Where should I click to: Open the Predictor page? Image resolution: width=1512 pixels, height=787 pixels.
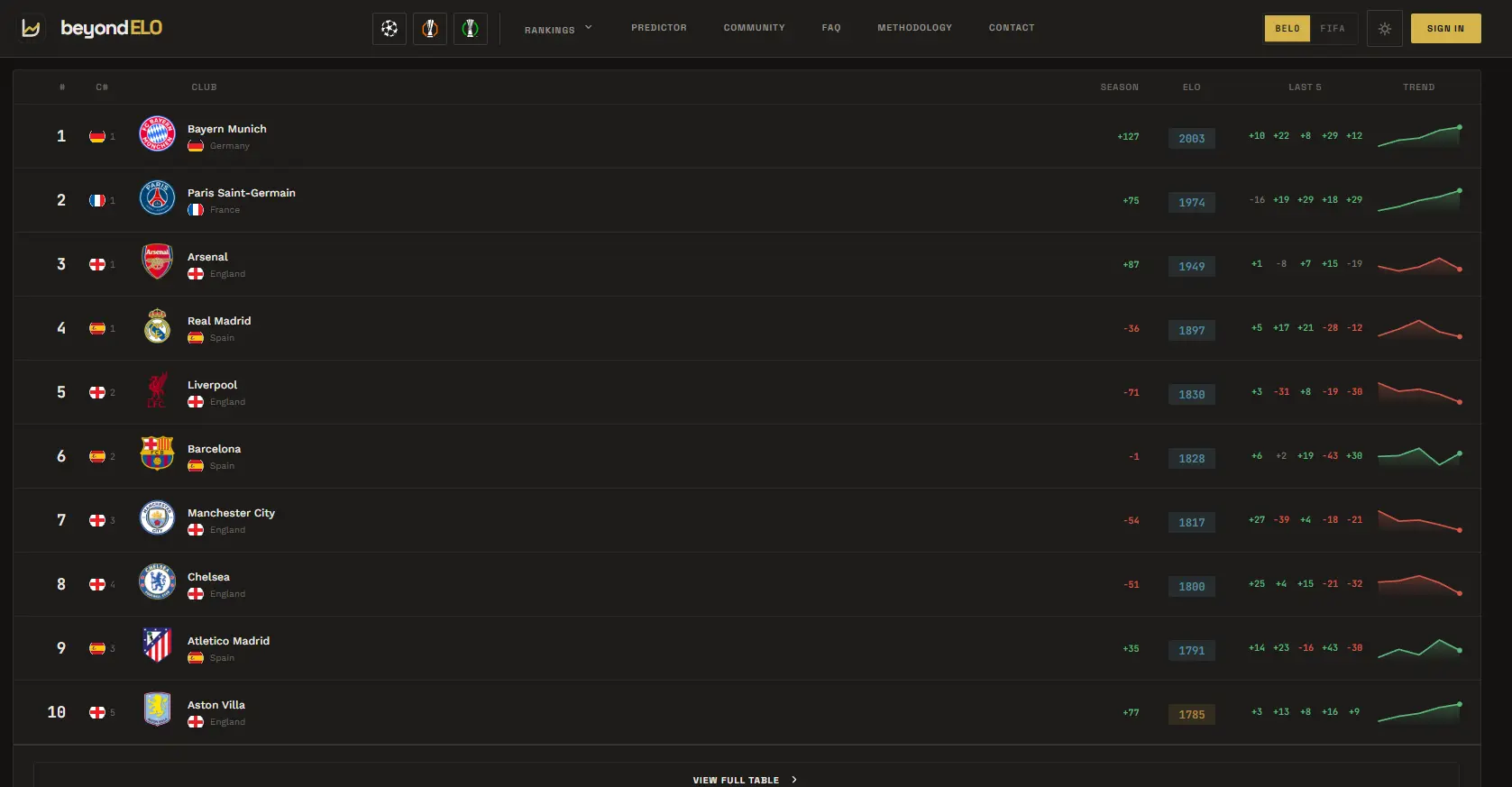[659, 28]
